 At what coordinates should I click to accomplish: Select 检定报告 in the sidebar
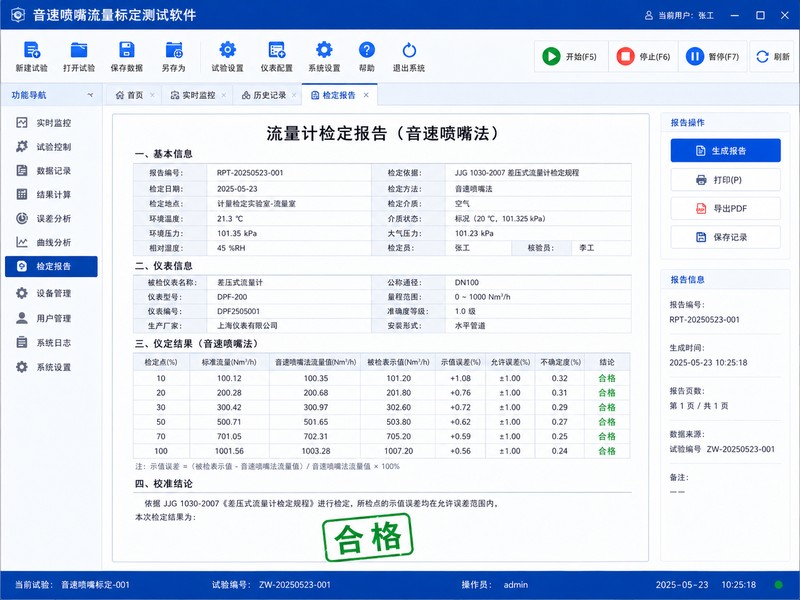coord(51,266)
